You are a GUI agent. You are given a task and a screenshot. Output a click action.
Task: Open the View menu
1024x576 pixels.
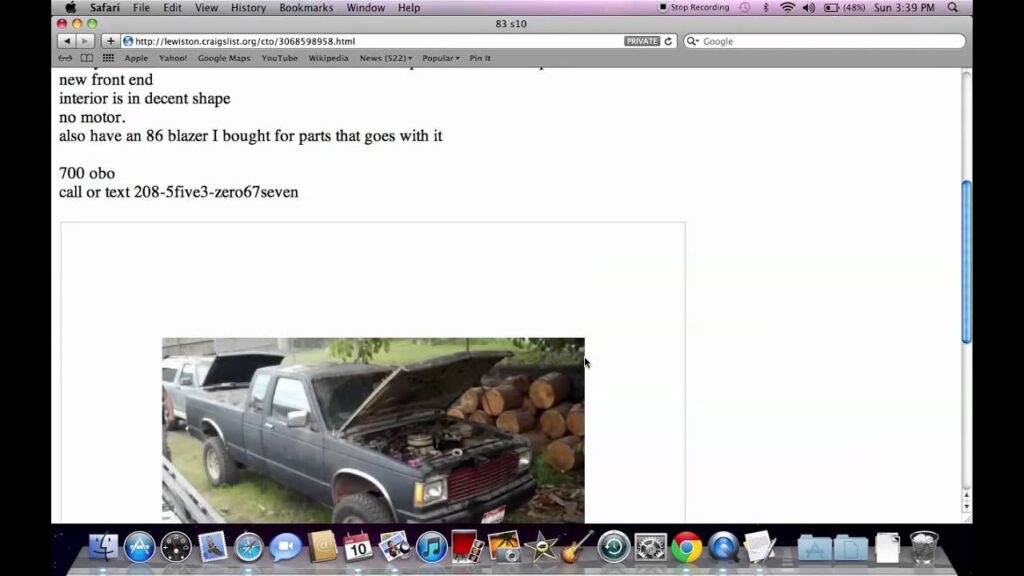click(206, 8)
